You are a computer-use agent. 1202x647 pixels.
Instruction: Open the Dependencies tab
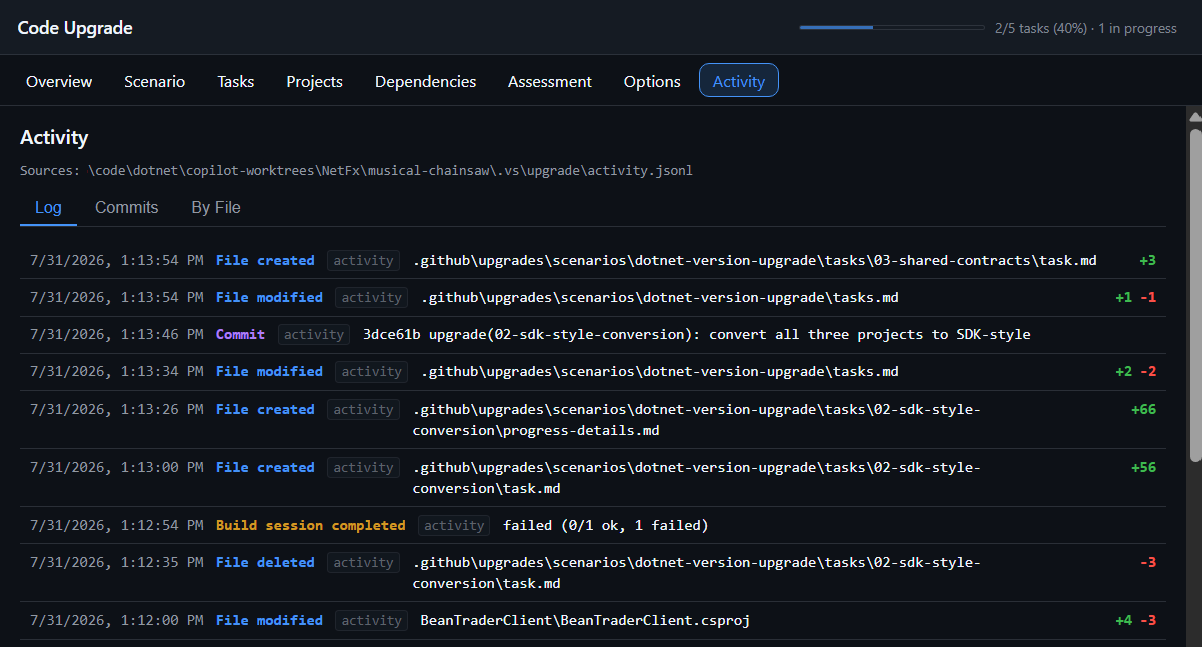(x=425, y=81)
